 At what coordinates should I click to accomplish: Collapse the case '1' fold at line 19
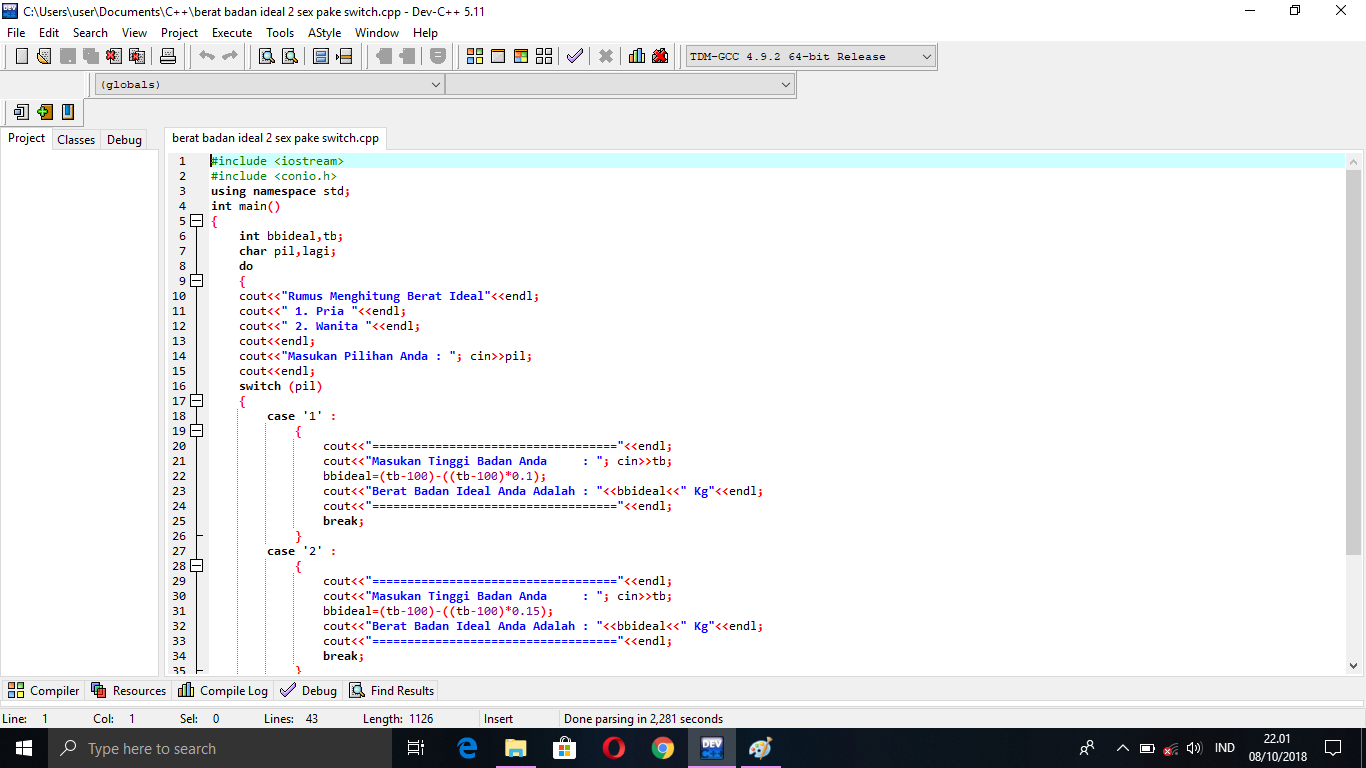pos(196,431)
